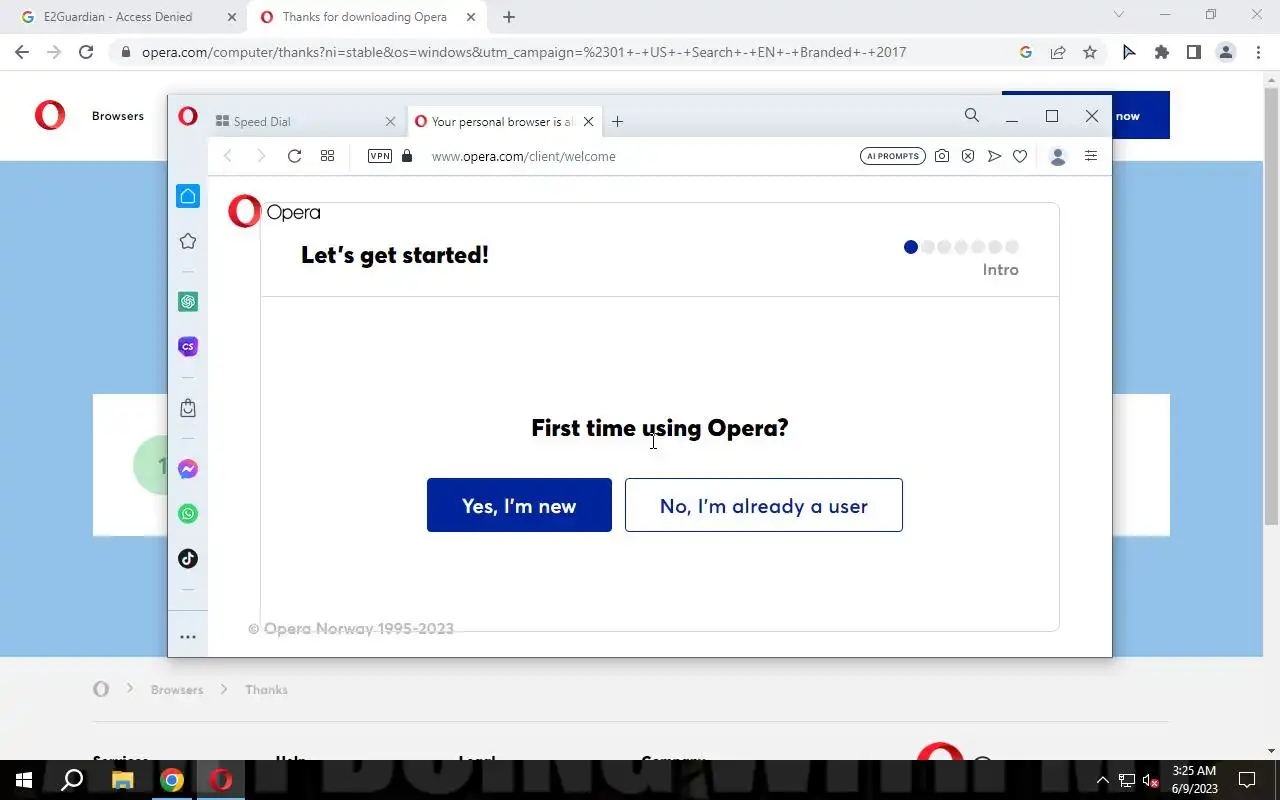Expand Chrome tab search chevron
Viewport: 1280px width, 800px height.
click(x=1119, y=15)
